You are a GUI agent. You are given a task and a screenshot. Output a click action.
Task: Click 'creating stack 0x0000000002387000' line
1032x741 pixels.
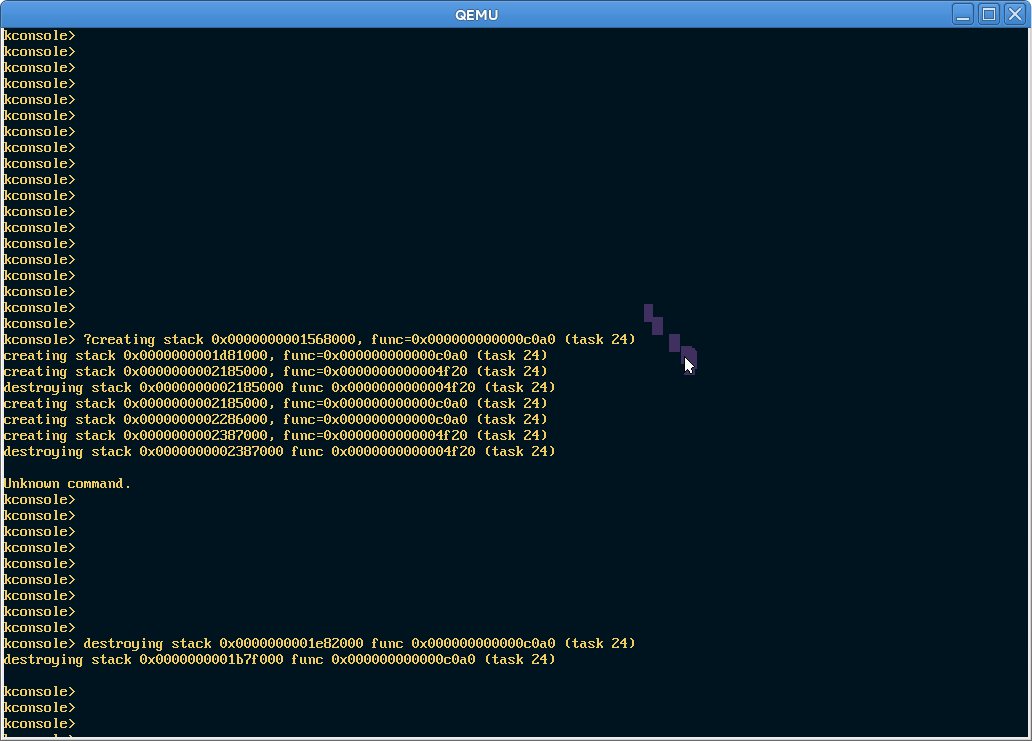[x=275, y=436]
